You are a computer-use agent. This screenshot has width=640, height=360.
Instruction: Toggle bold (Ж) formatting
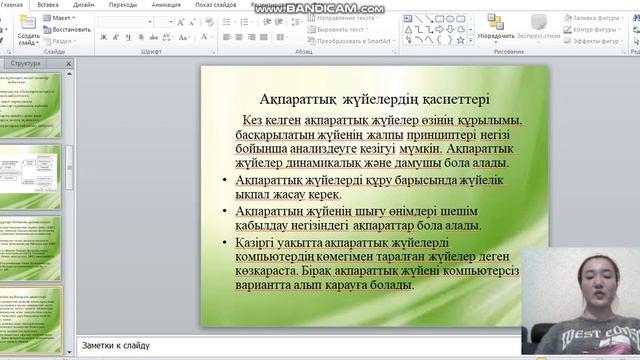point(104,37)
